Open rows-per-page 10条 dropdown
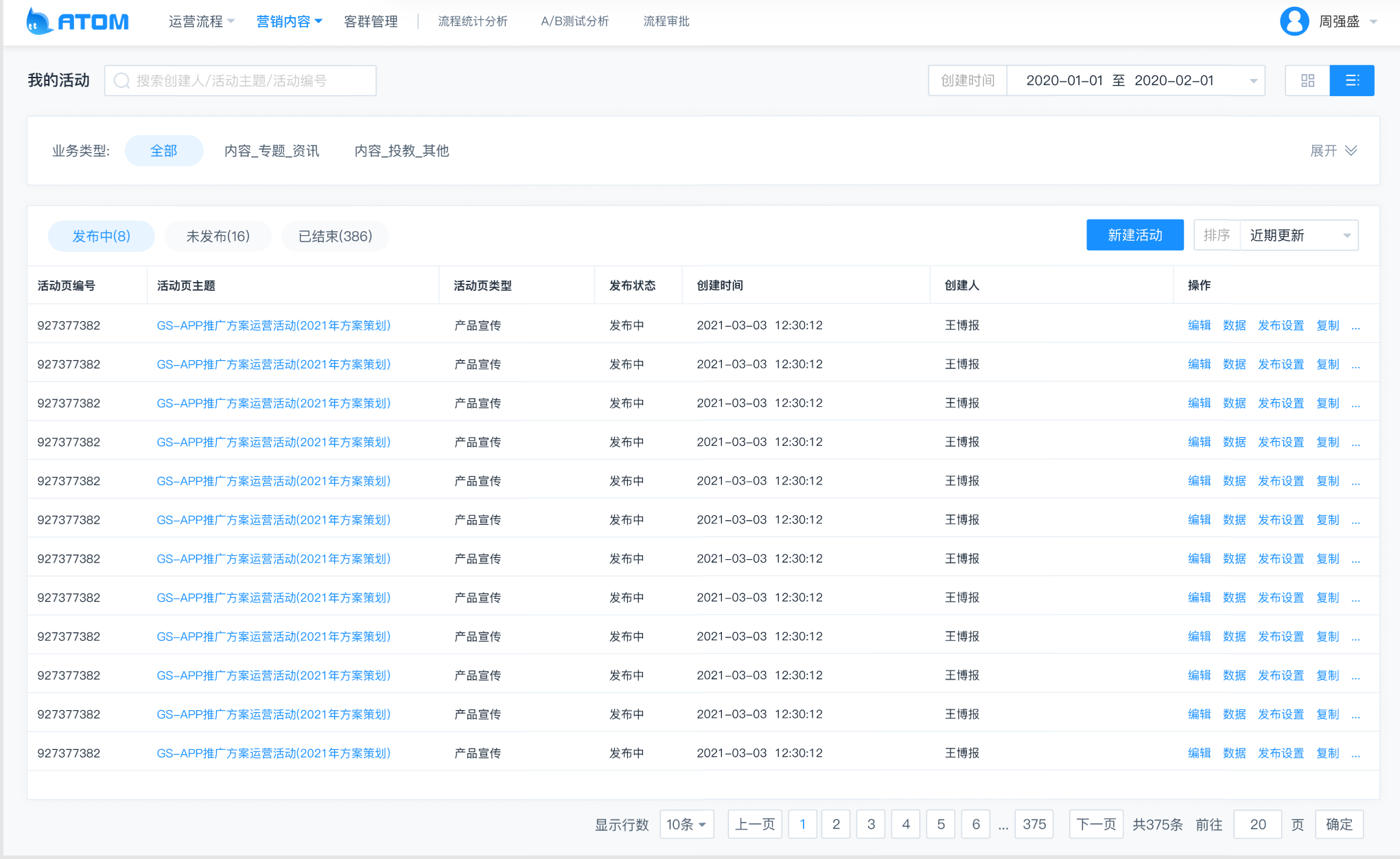Image resolution: width=1400 pixels, height=859 pixels. (687, 824)
